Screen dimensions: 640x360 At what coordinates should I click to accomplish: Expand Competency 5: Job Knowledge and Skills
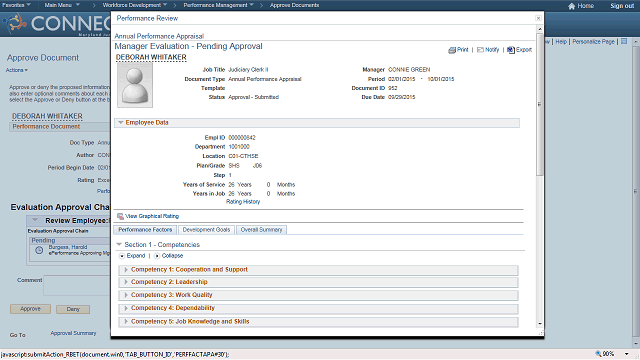point(126,322)
